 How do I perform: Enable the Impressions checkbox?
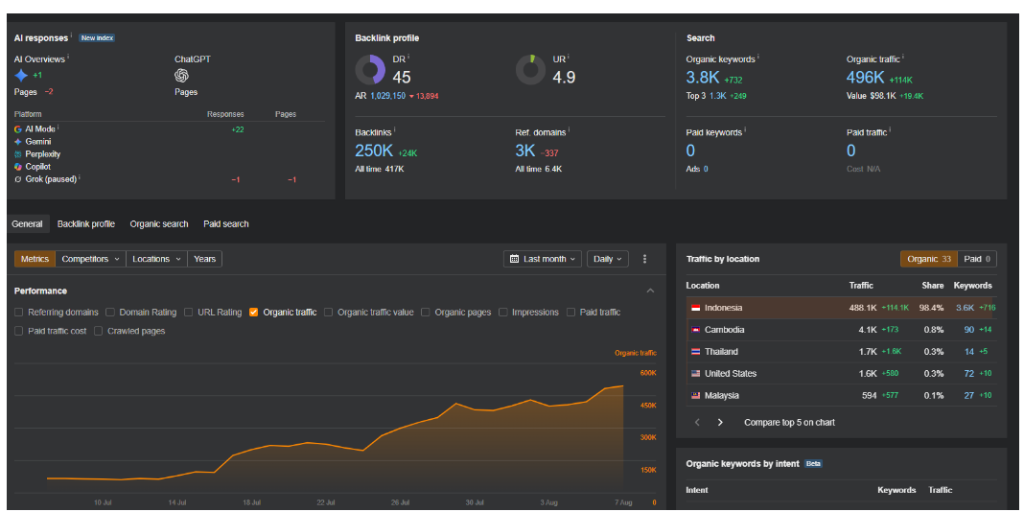(x=503, y=313)
